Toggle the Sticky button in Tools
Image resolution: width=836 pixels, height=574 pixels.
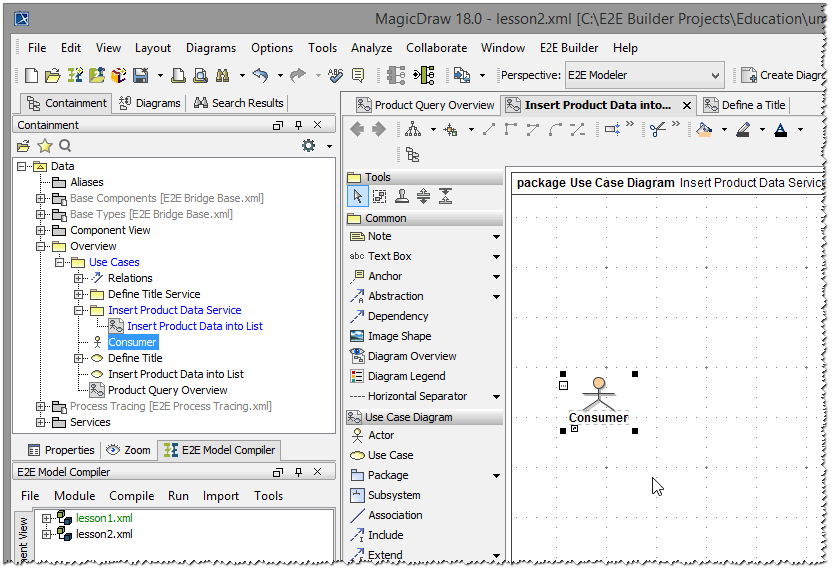pos(402,196)
